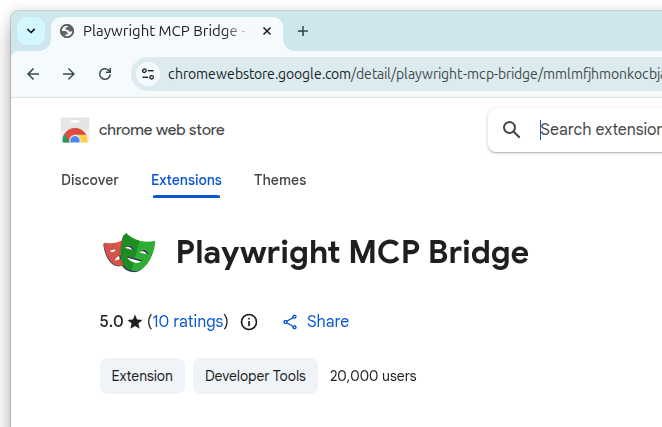The height and width of the screenshot is (427, 662).
Task: Select the Chrome Web Store URL text
Action: click(415, 74)
